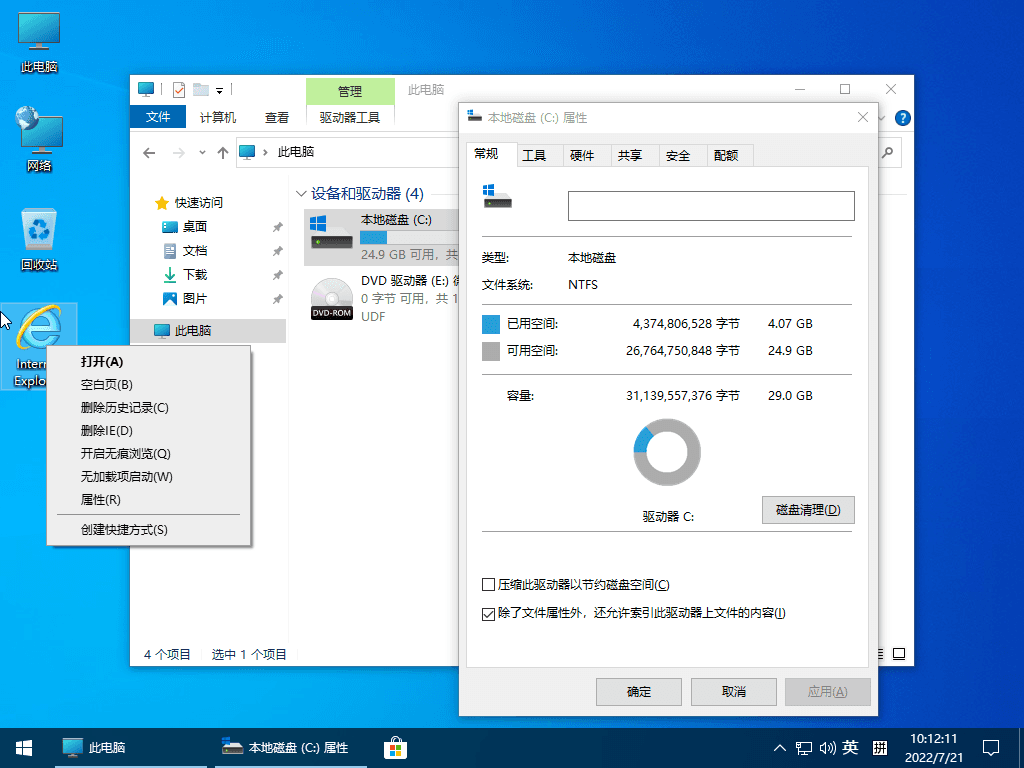This screenshot has width=1024, height=768.
Task: Click the properties checkmark icon in quick access toolbar
Action: pyautogui.click(x=179, y=90)
